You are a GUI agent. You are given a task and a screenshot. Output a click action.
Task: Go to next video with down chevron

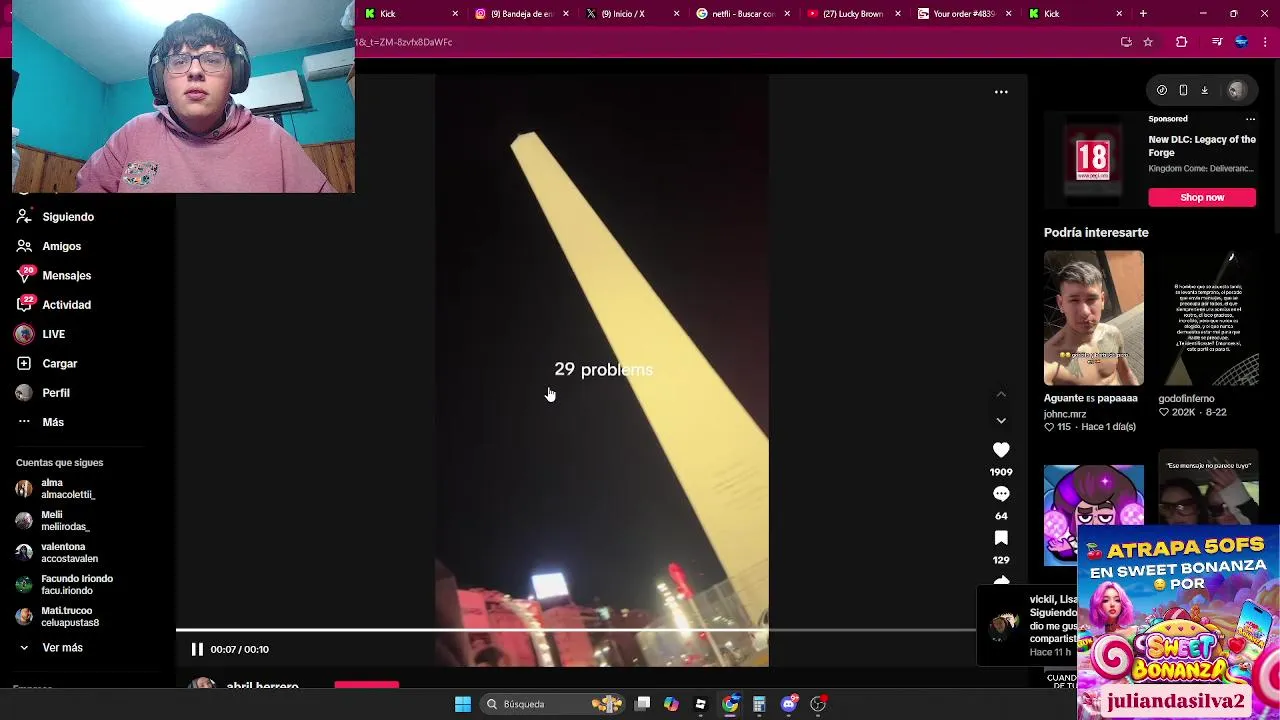pos(1001,421)
